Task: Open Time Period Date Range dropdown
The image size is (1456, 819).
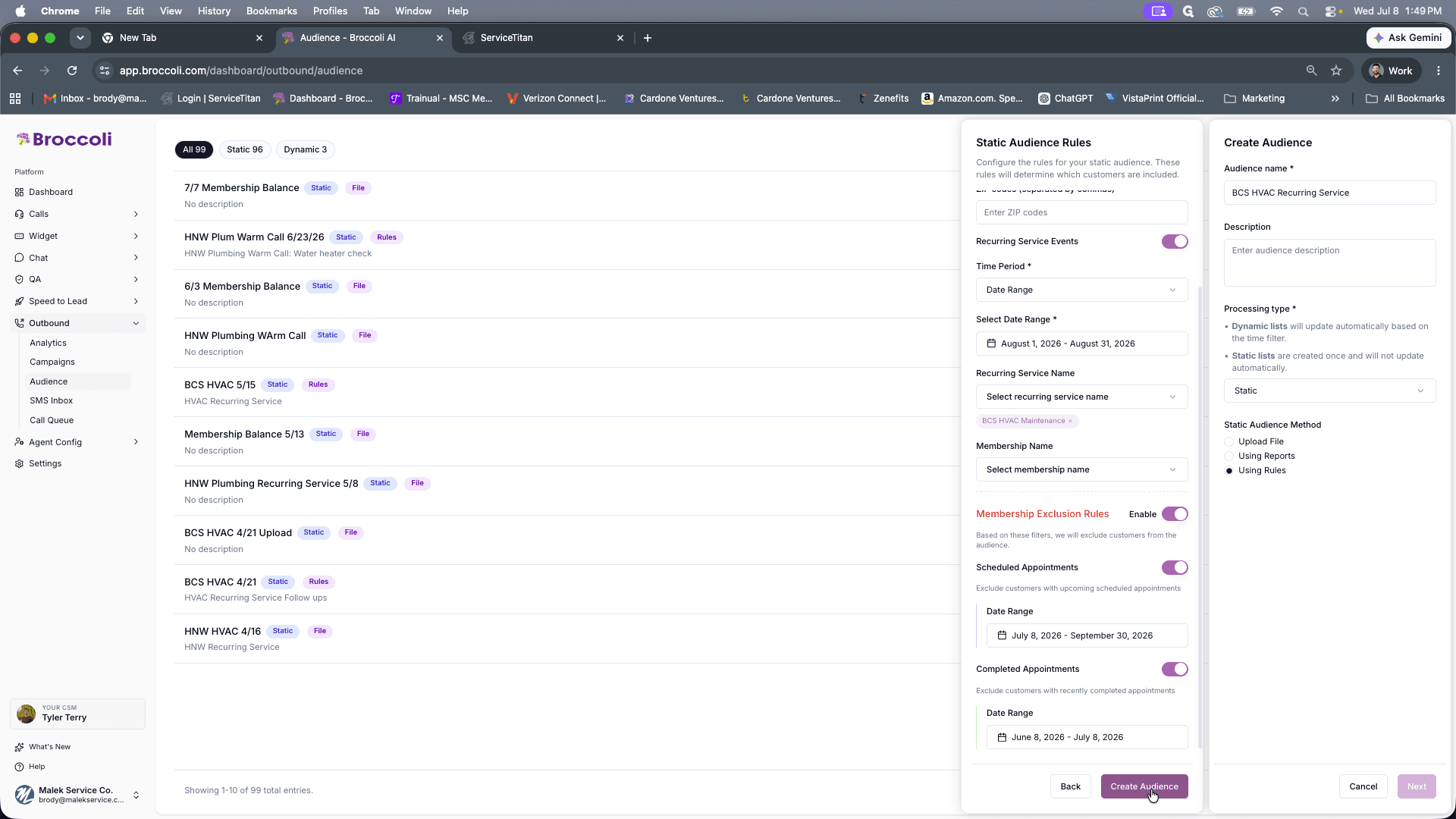Action: click(x=1081, y=290)
